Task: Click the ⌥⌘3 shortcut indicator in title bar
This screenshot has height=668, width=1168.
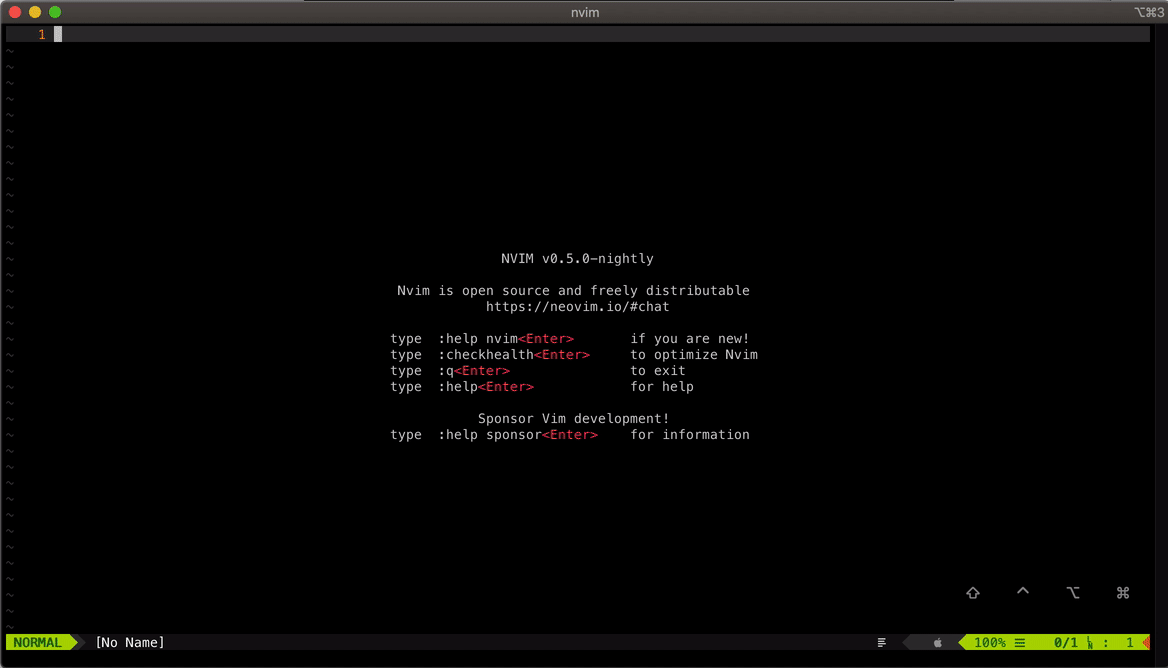Action: pyautogui.click(x=1149, y=13)
